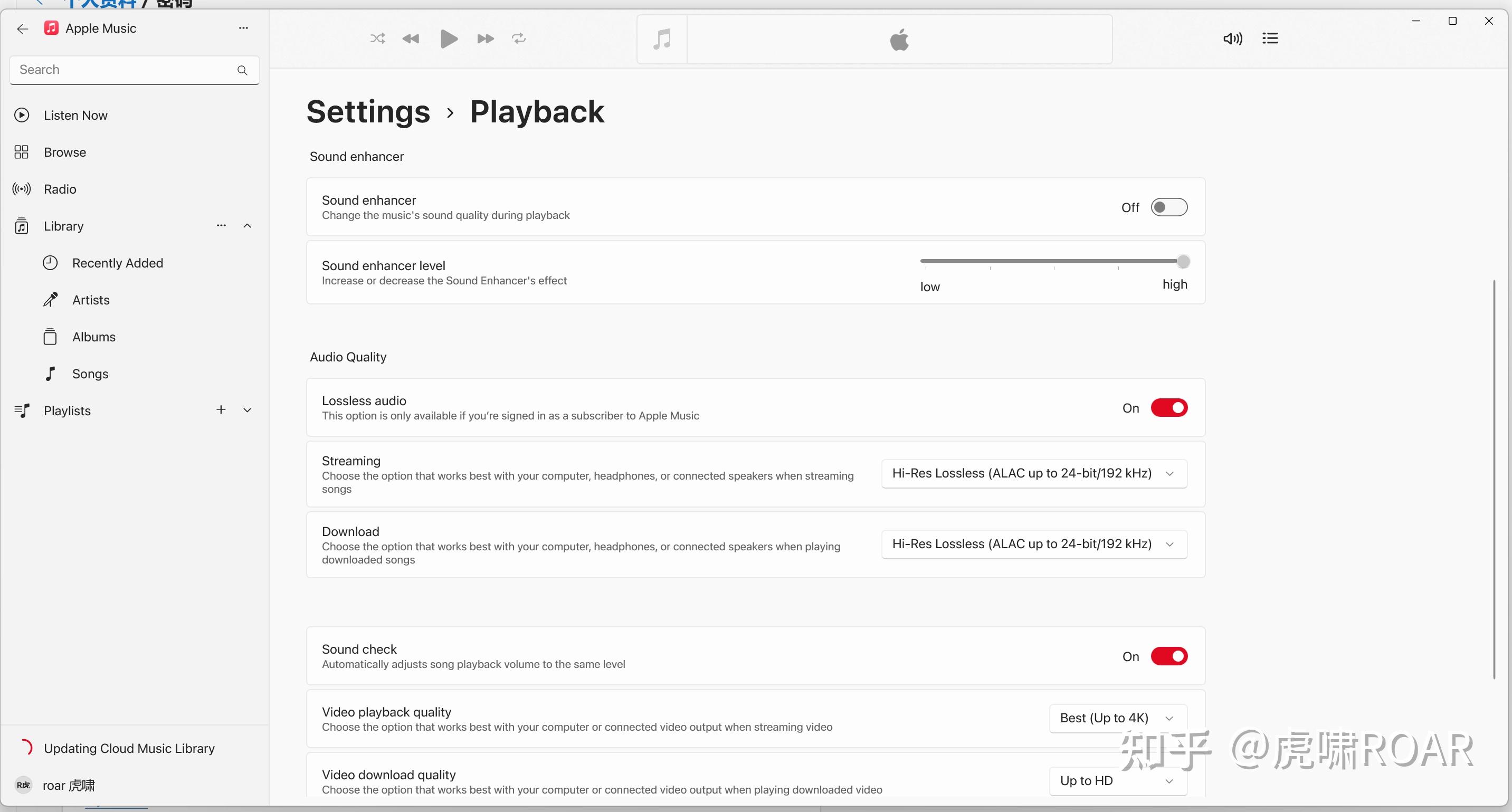This screenshot has height=812, width=1512.
Task: Adjust the Sound enhancer level slider
Action: (1054, 261)
